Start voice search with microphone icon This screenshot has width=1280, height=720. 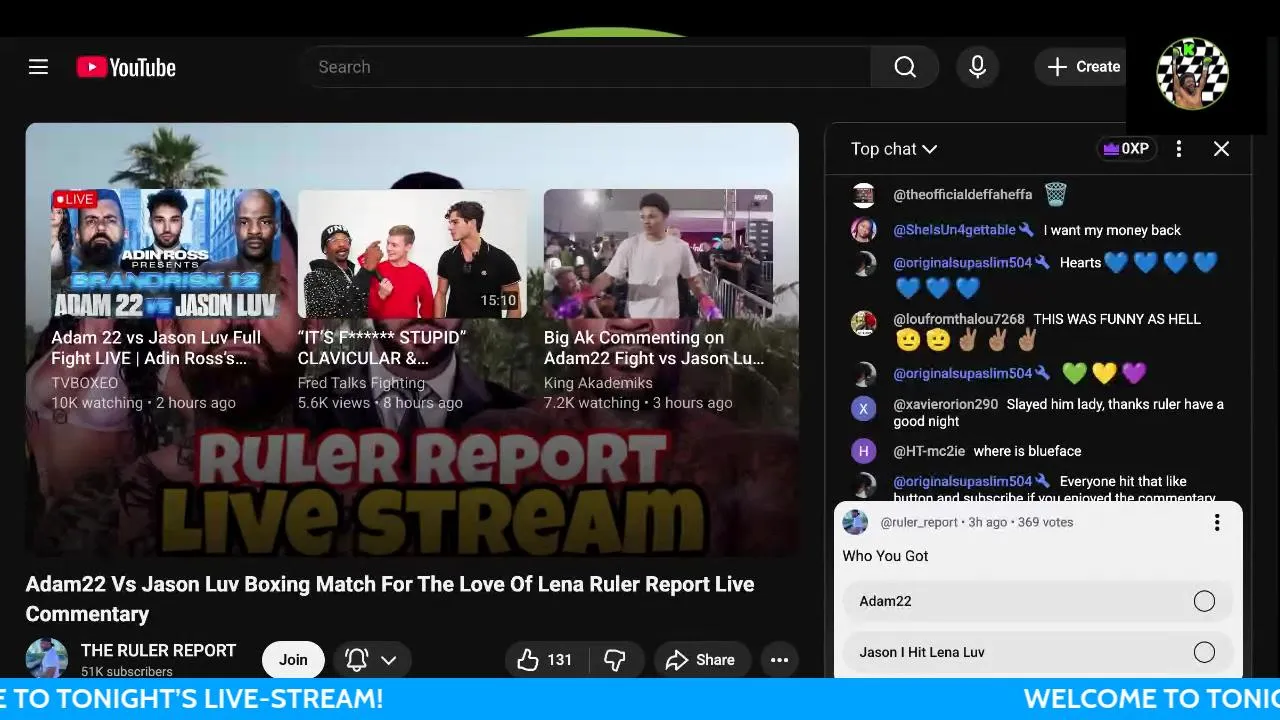tap(977, 67)
